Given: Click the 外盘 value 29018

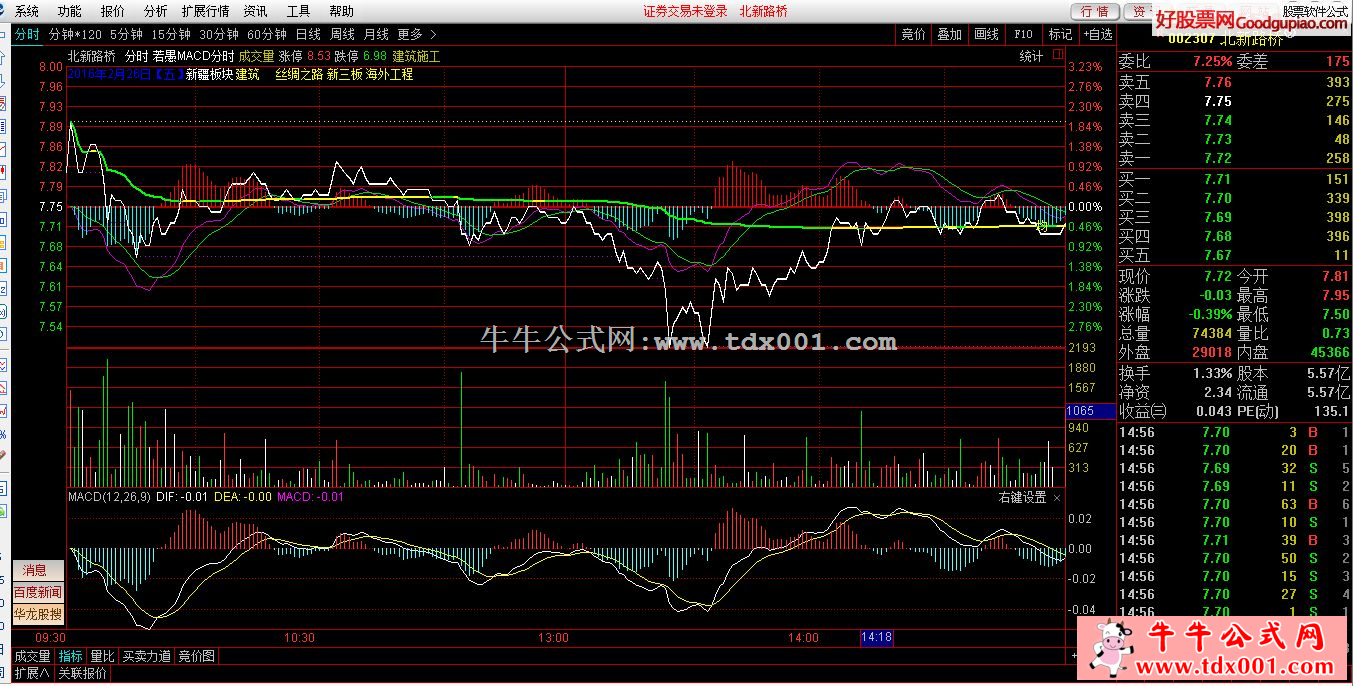Looking at the screenshot, I should (x=1212, y=352).
